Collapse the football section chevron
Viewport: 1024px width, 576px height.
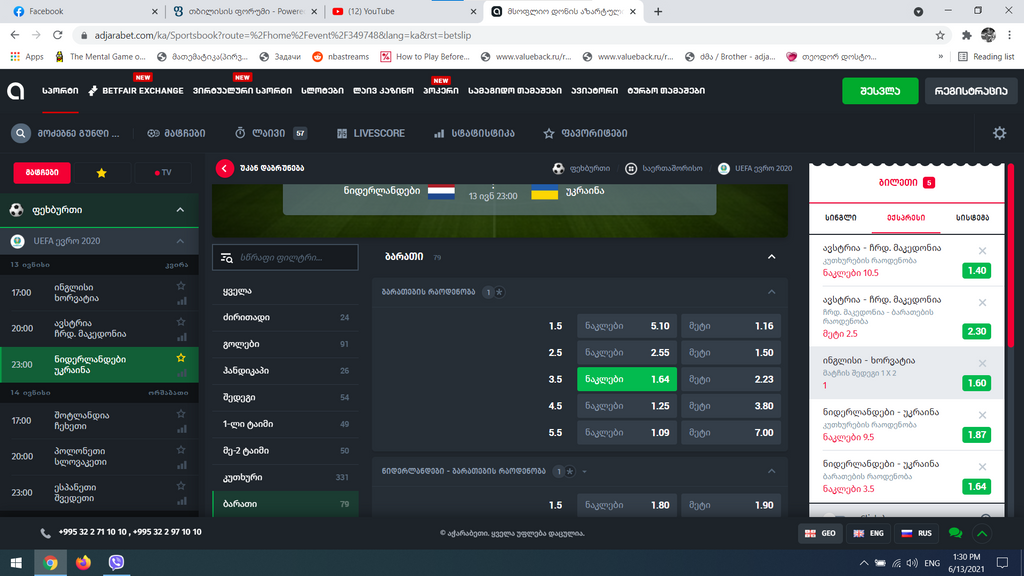[180, 210]
